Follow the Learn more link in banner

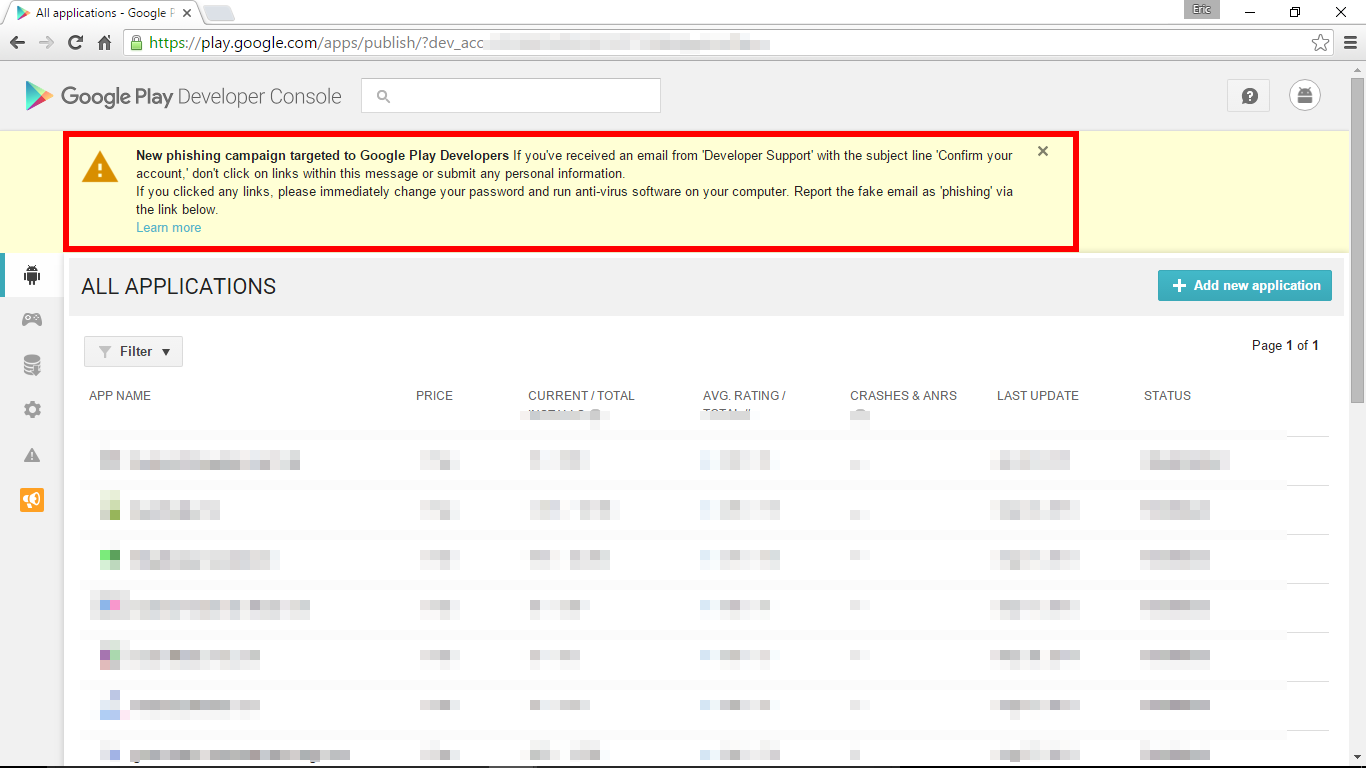169,228
